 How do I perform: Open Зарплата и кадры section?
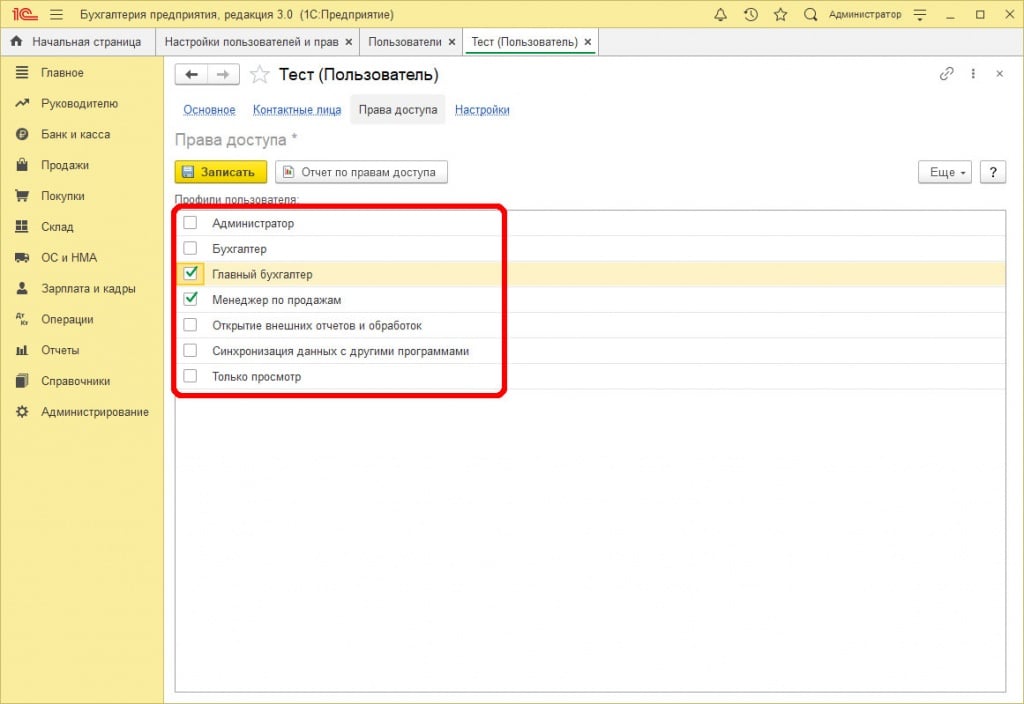(x=88, y=289)
